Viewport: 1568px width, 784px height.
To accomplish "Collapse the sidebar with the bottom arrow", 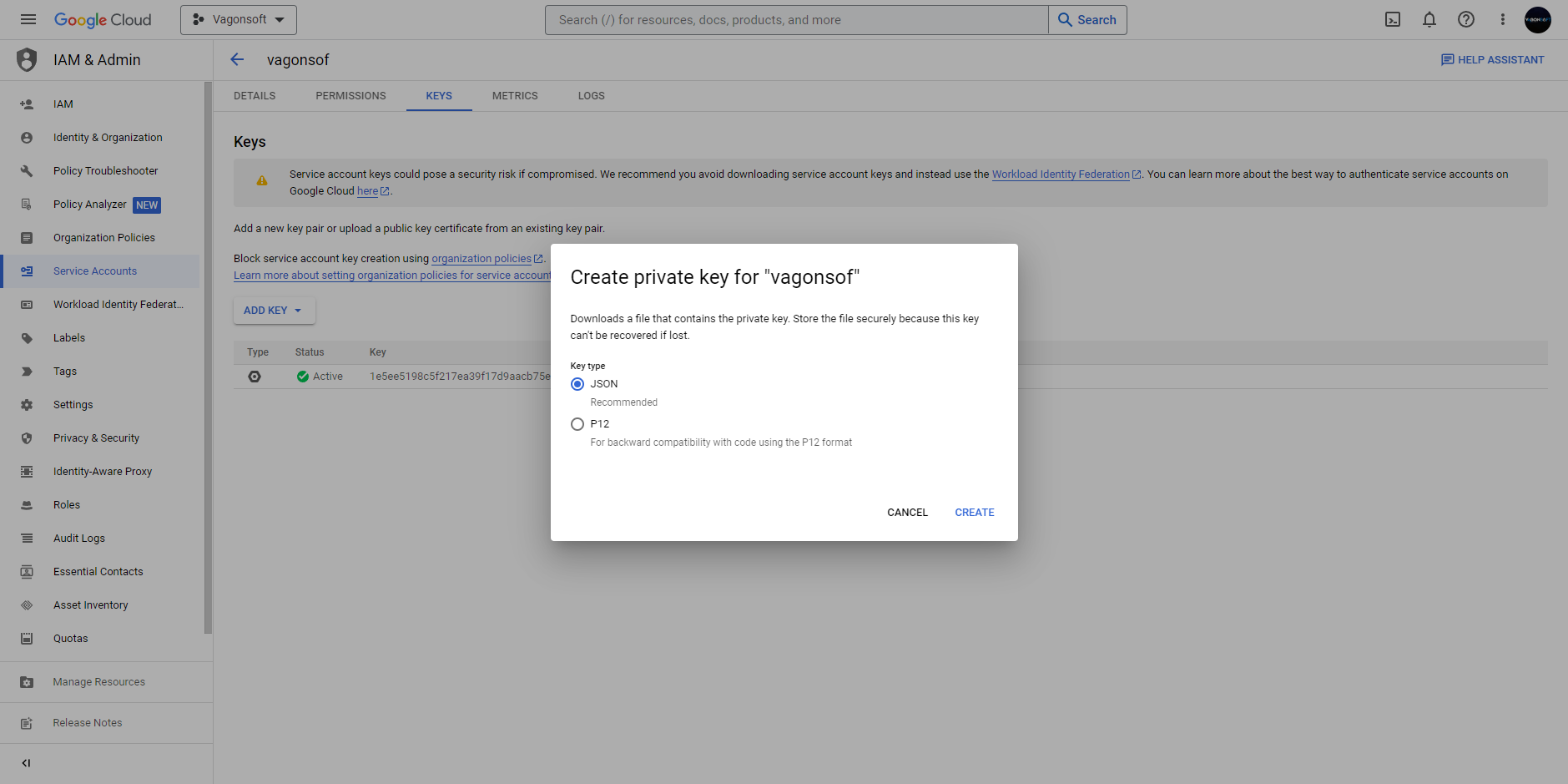I will [26, 763].
